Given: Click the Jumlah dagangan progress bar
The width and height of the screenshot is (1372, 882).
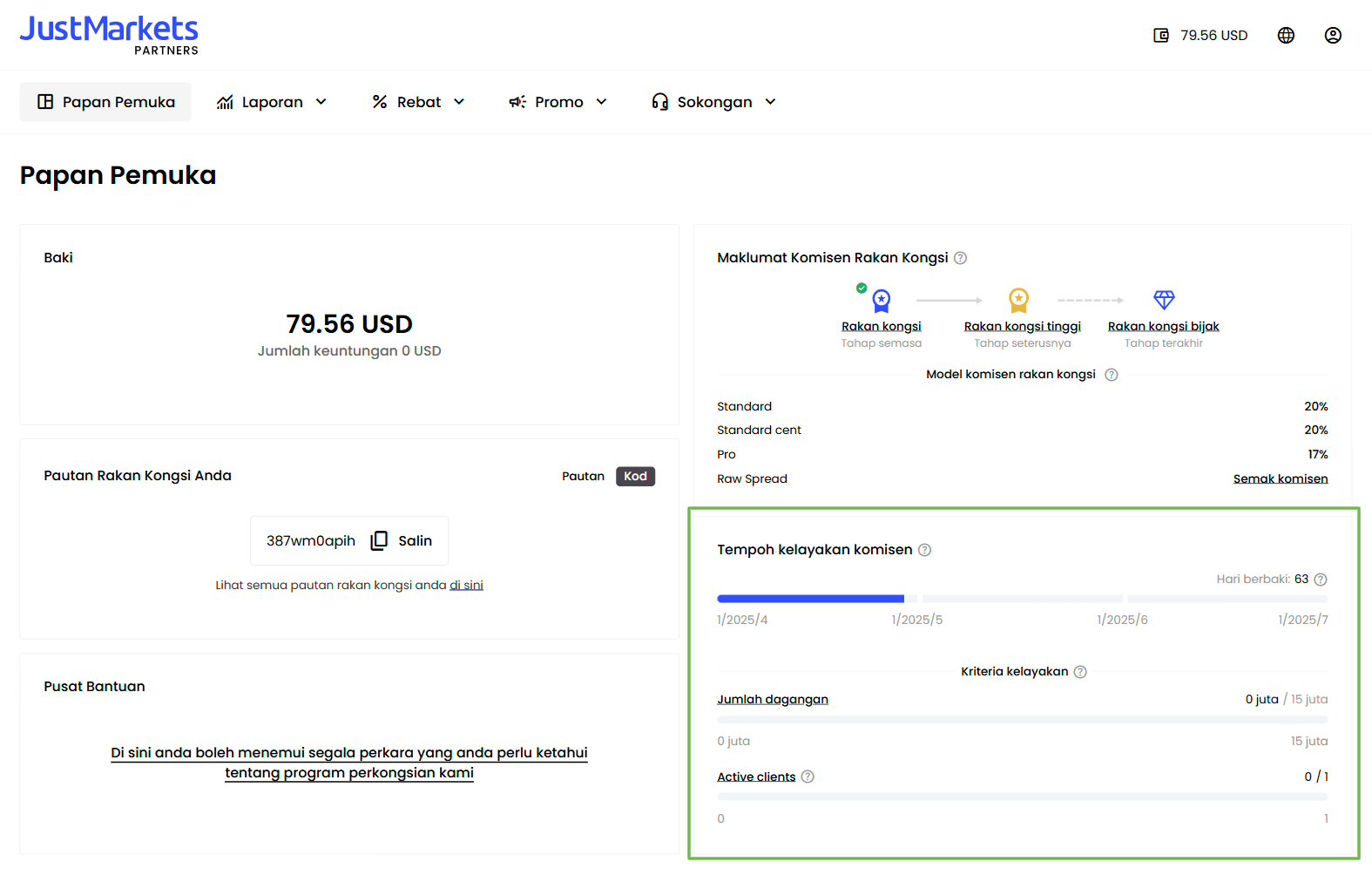Looking at the screenshot, I should [x=1023, y=720].
